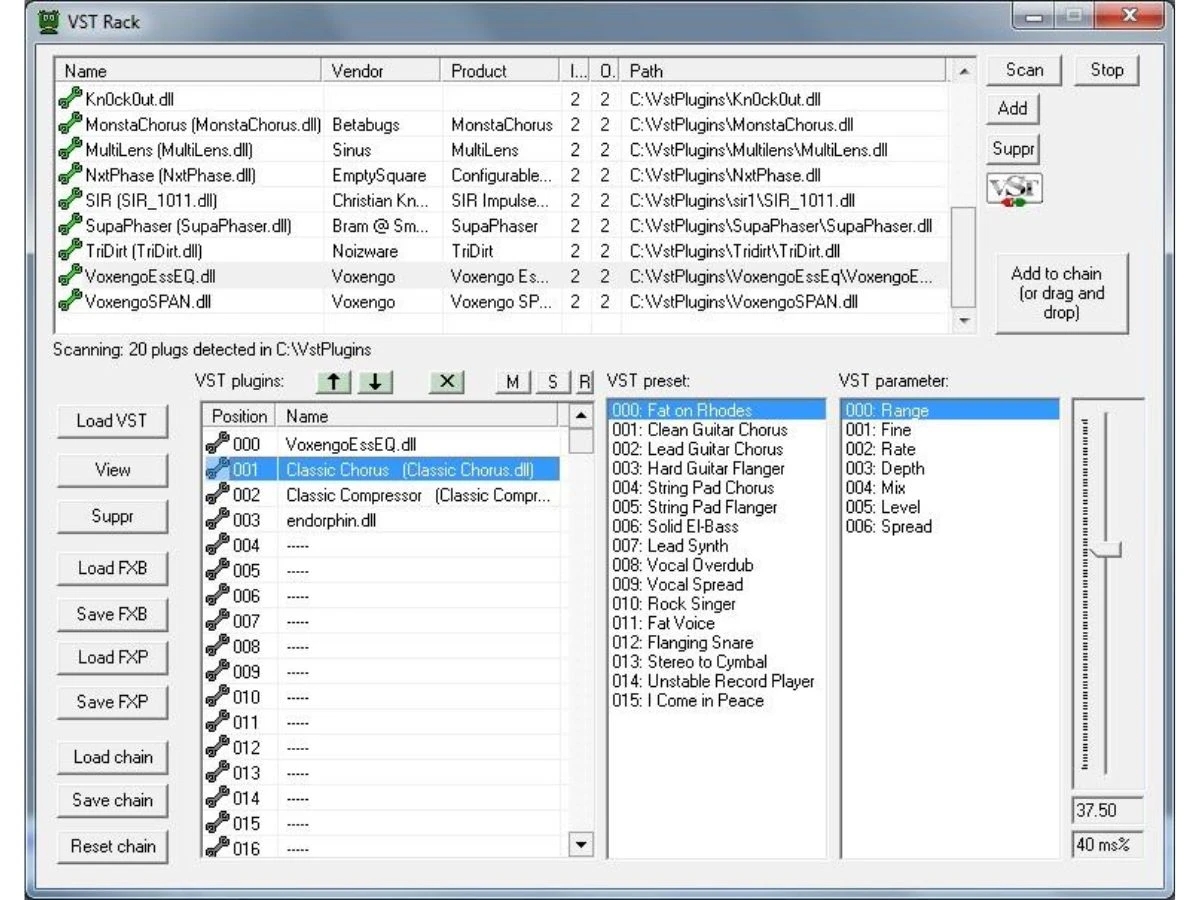Click plug icon of chain position 001

(217, 469)
